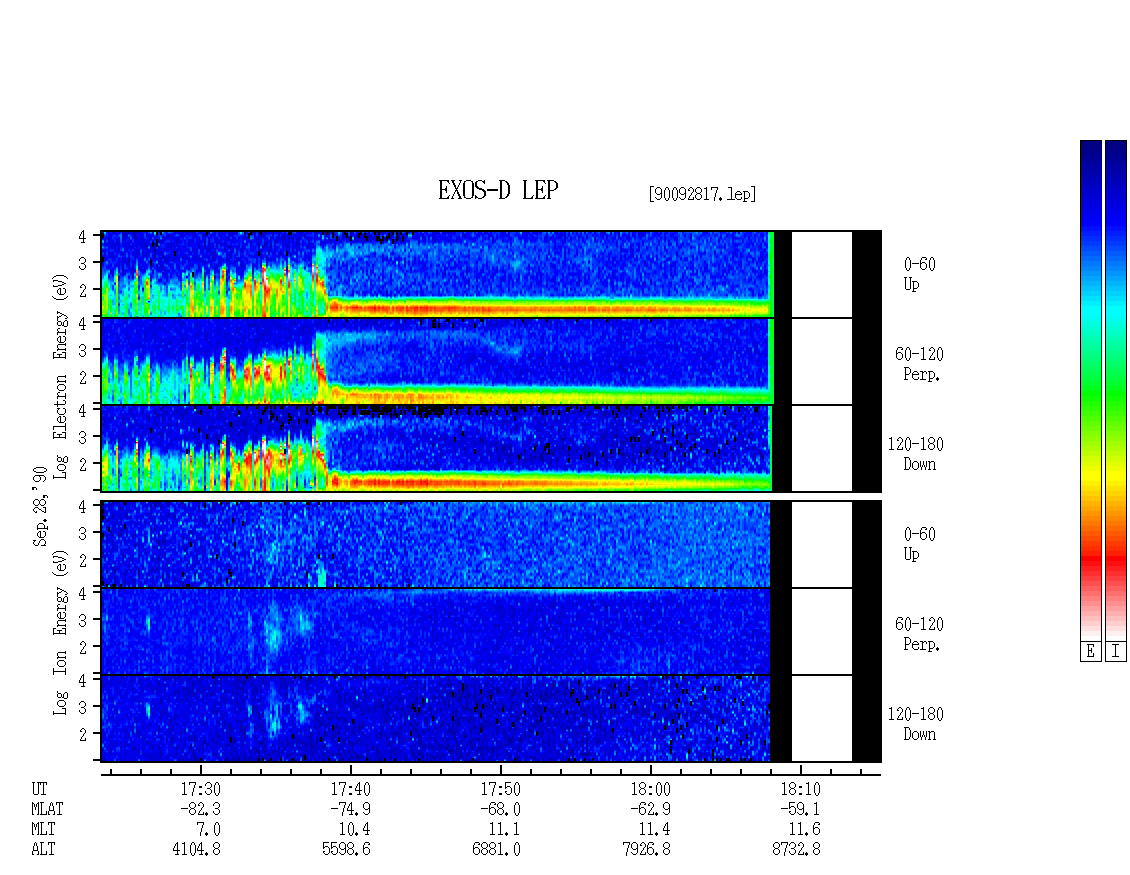Click the white data gap in the electron Up panel
The image size is (1130, 875).
pyautogui.click(x=822, y=274)
